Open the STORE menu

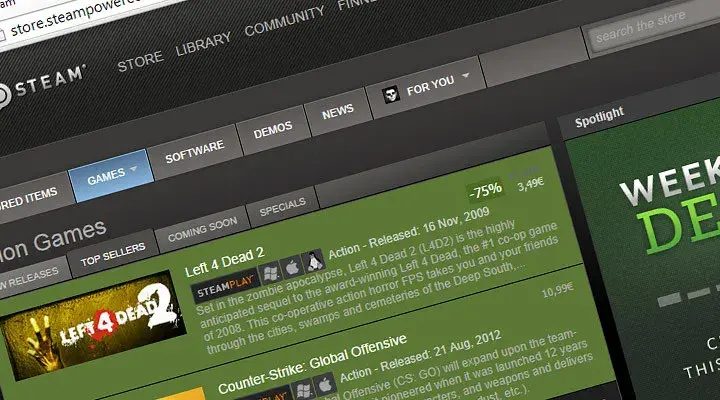[140, 61]
